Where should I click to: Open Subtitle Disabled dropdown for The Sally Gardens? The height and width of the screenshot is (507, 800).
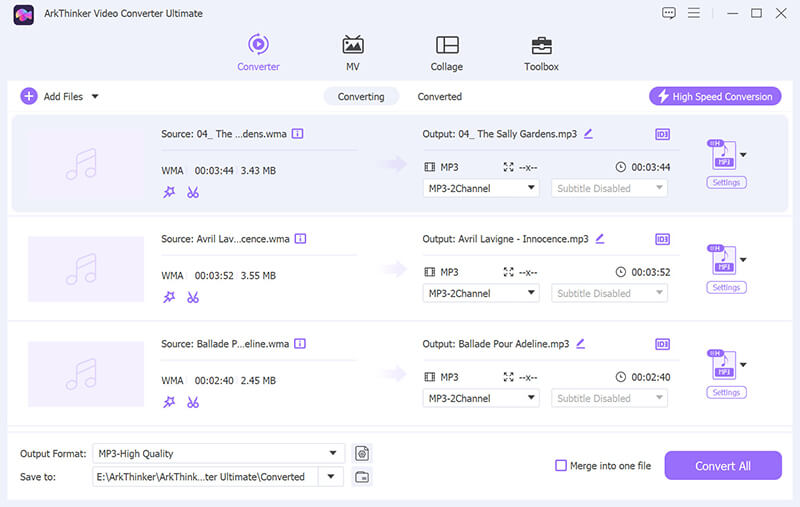pos(609,188)
